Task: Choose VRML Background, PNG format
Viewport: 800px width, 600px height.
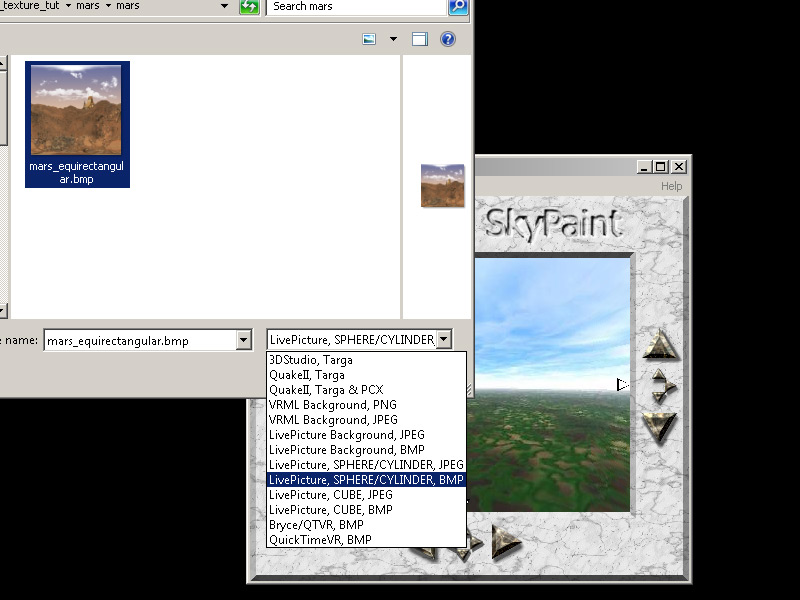Action: (366, 405)
